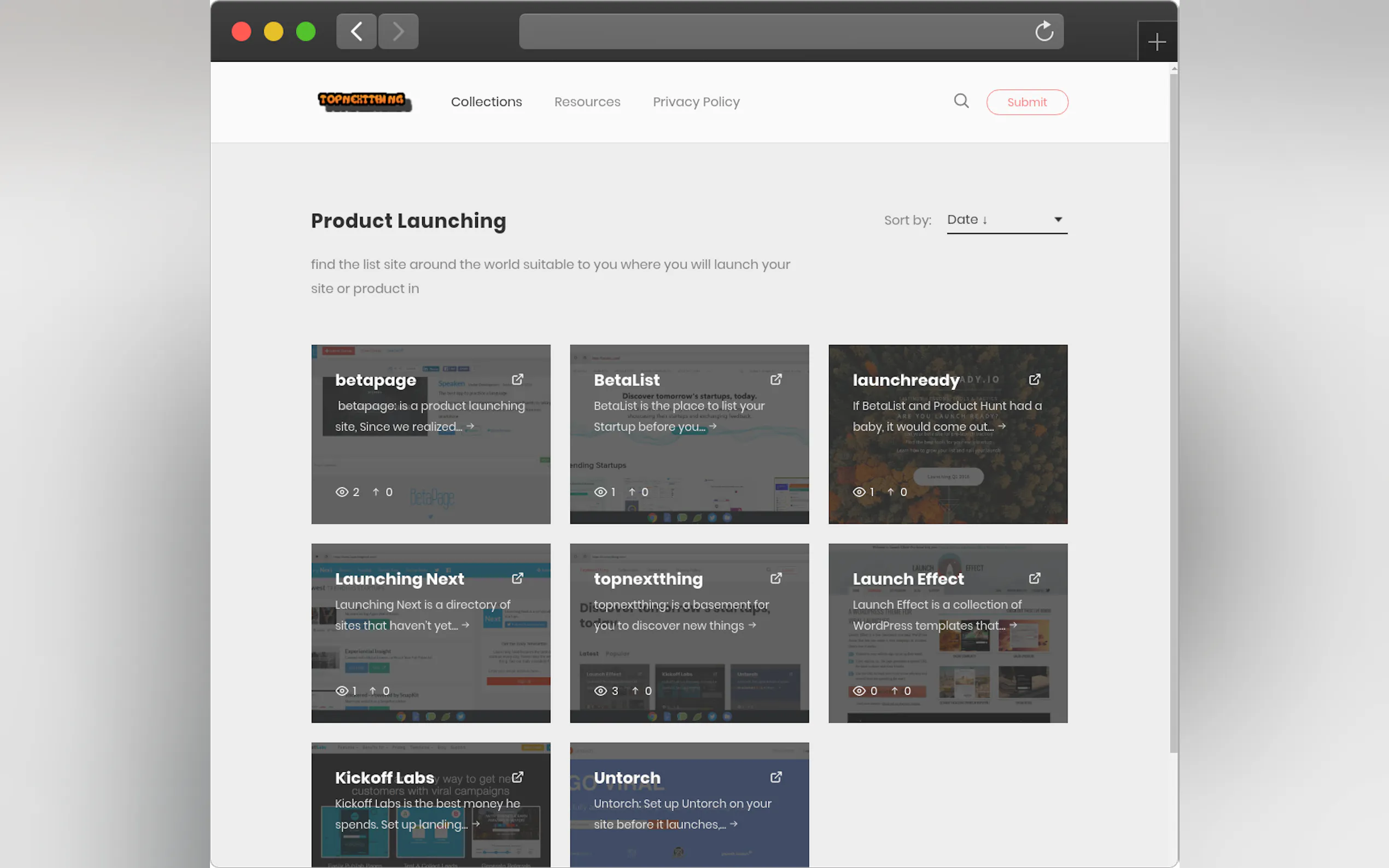Viewport: 1389px width, 868px height.
Task: Upvote arrow on the betapage card
Action: coord(376,492)
